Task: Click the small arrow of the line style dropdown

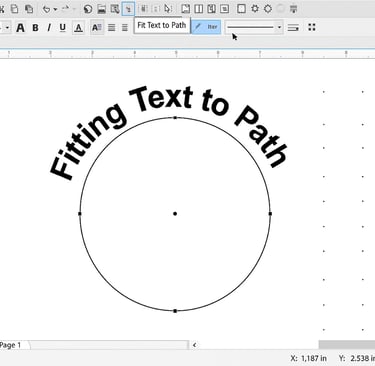Action: coord(279,27)
